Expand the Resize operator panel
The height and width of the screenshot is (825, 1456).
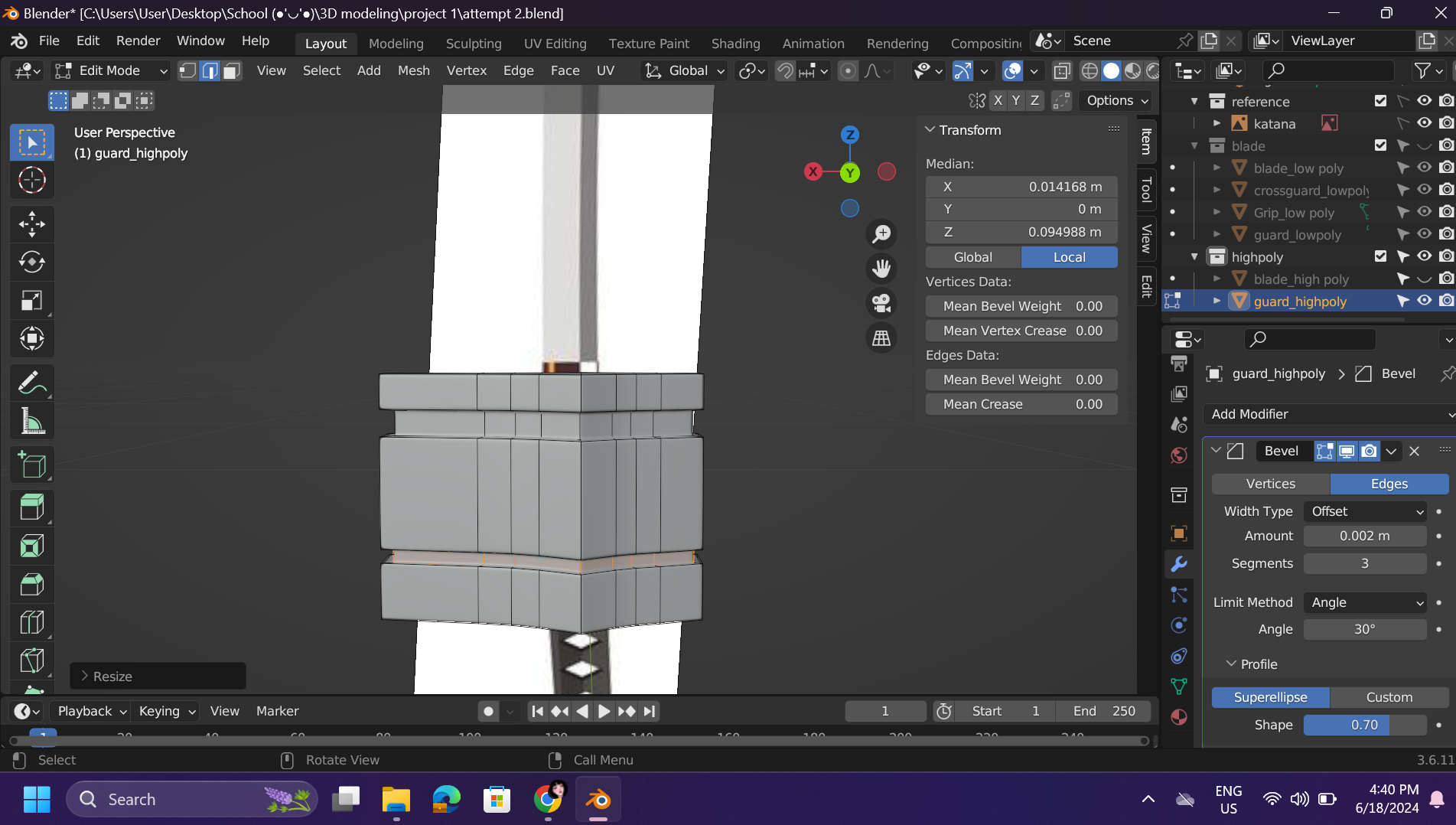pos(85,677)
